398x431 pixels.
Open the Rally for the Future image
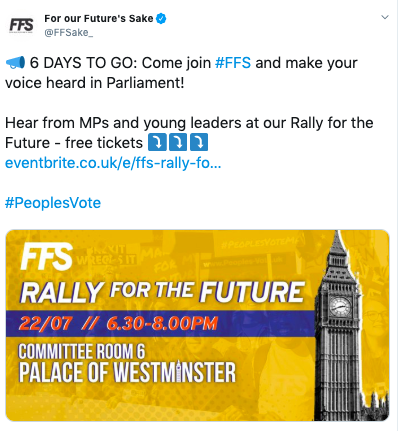pos(197,325)
